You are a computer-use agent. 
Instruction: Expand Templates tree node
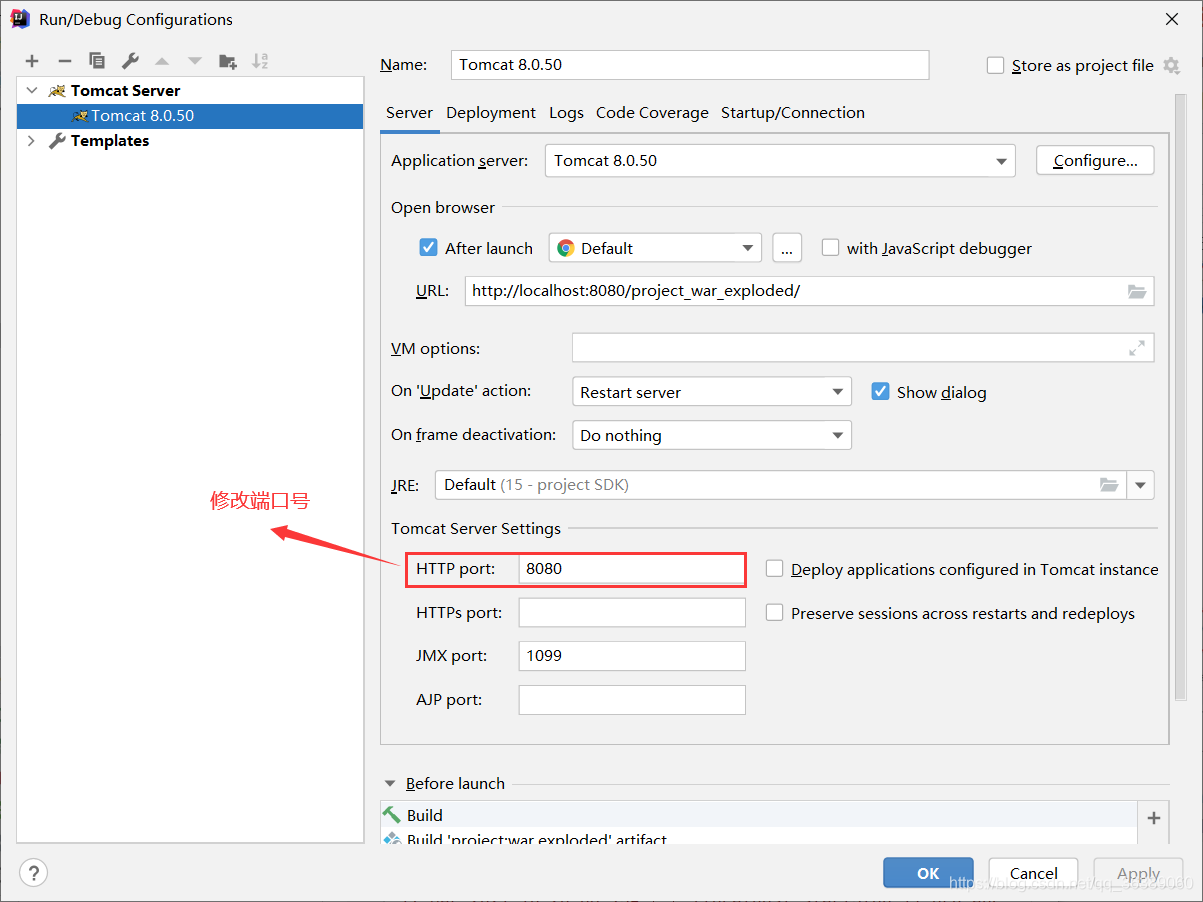32,141
